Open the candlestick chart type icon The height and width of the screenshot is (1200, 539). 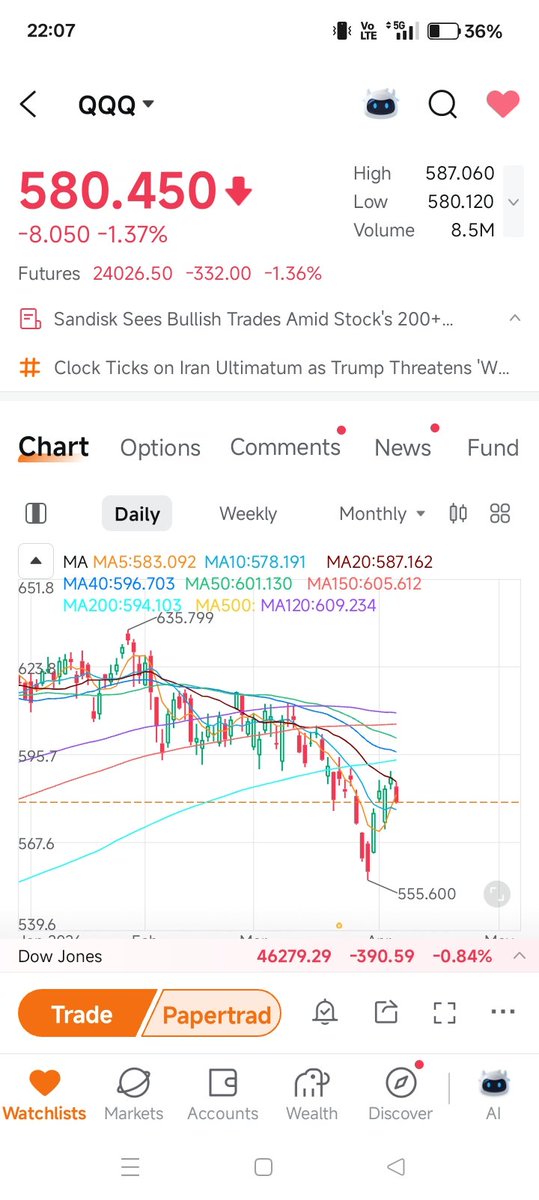(x=458, y=514)
